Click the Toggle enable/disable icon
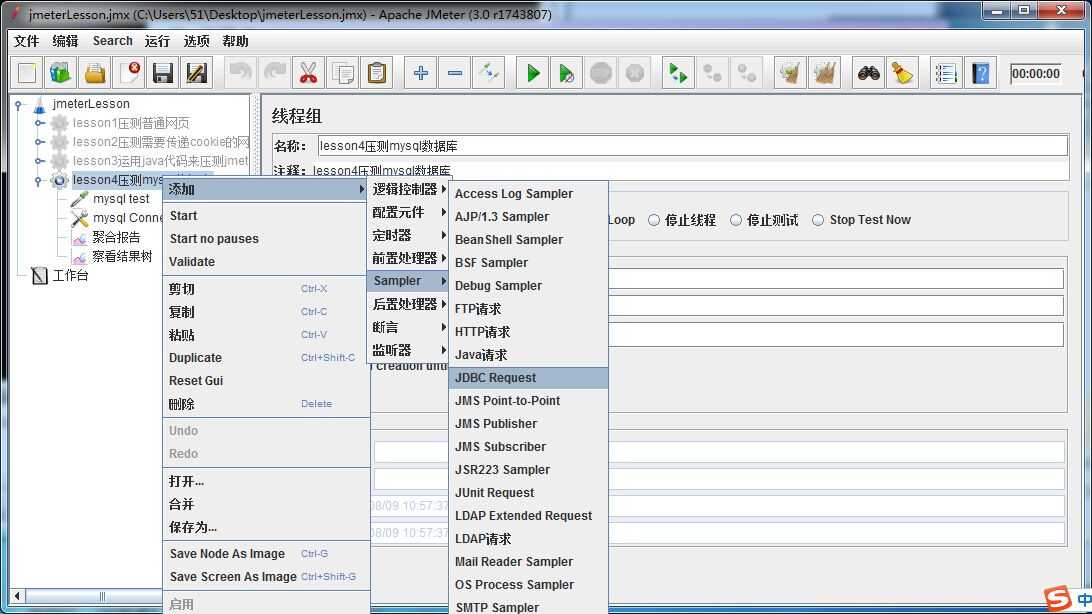1092x614 pixels. 489,73
